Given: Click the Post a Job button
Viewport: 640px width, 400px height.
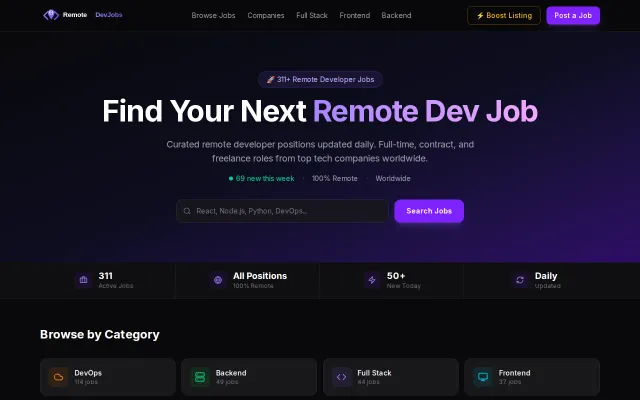Looking at the screenshot, I should click(573, 16).
